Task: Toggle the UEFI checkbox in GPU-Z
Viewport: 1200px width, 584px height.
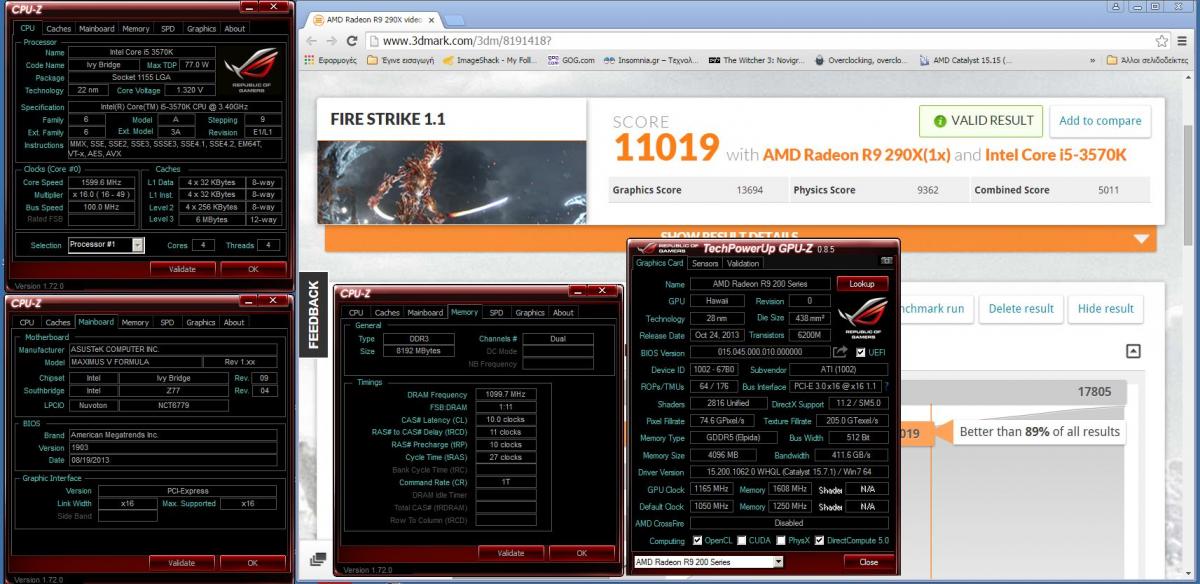Action: [x=860, y=352]
